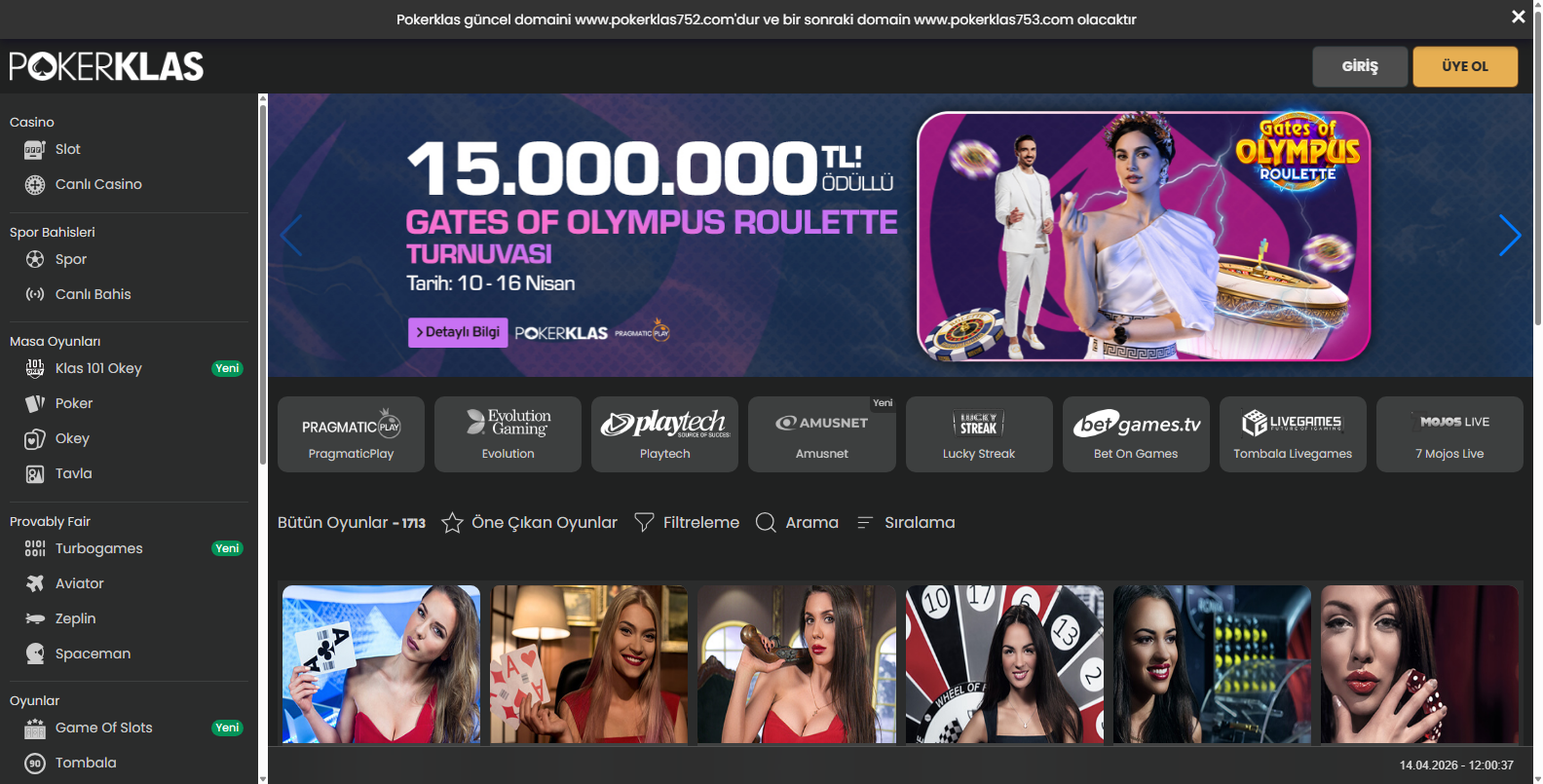This screenshot has height=784, width=1543.
Task: Select 7 Mojos Live provider tile
Action: click(1449, 434)
